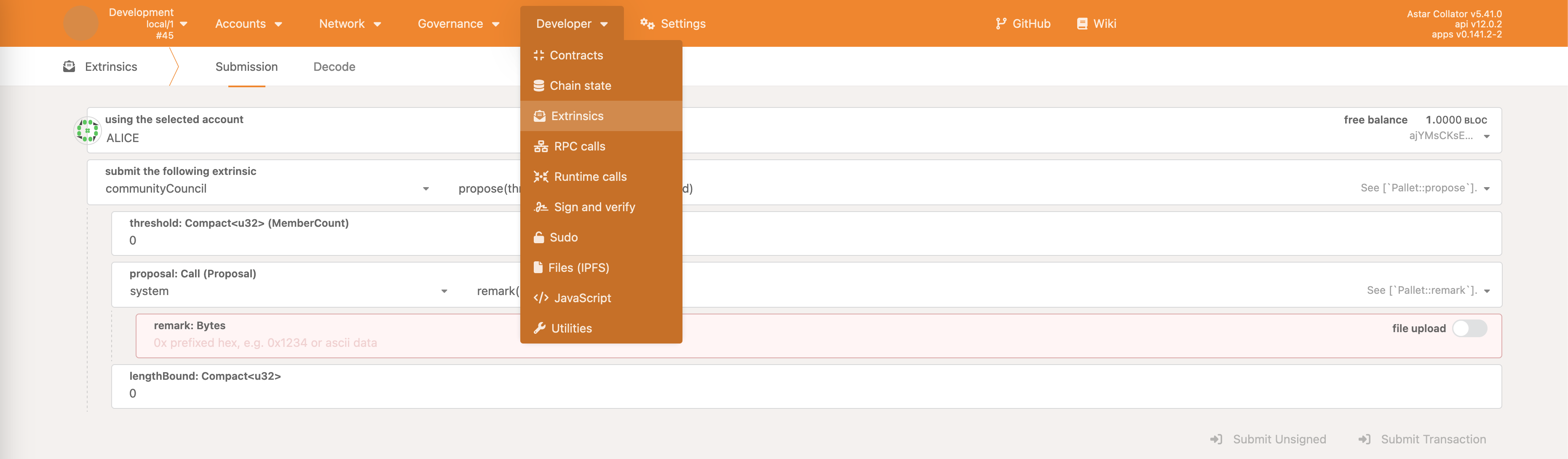Click the Sign and verify signature icon
Image resolution: width=1568 pixels, height=459 pixels.
pos(541,208)
